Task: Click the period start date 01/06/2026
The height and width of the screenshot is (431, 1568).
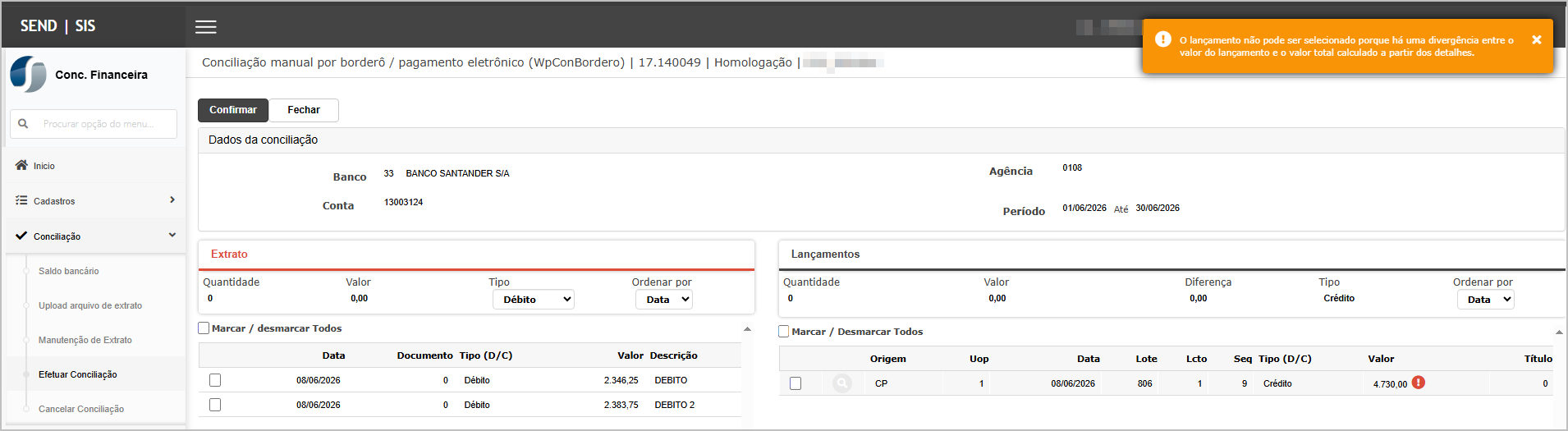Action: point(1084,208)
